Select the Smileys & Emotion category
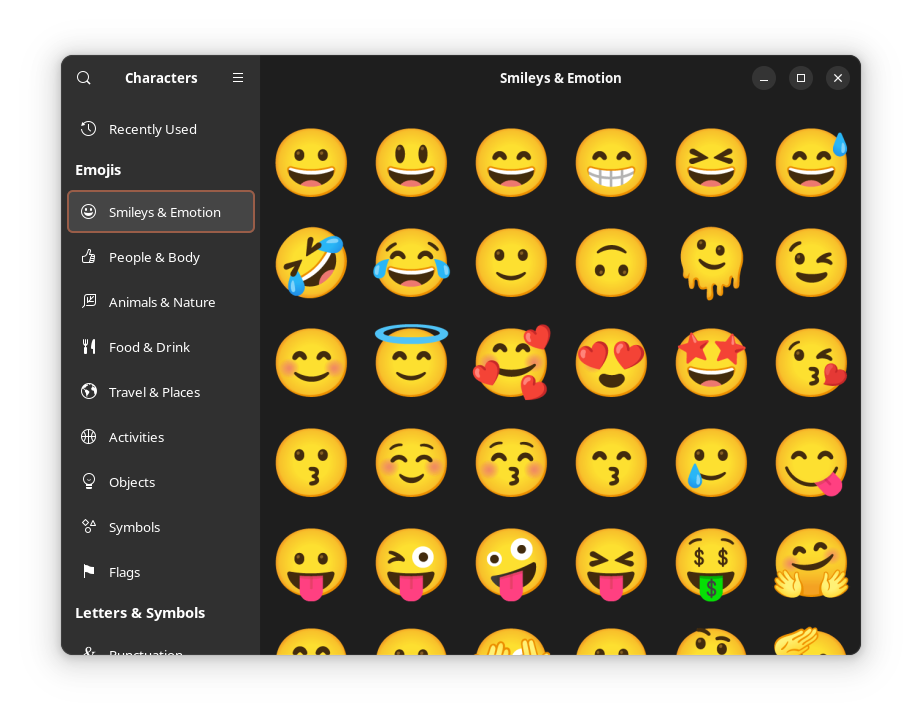This screenshot has width=922, height=722. coord(161,212)
